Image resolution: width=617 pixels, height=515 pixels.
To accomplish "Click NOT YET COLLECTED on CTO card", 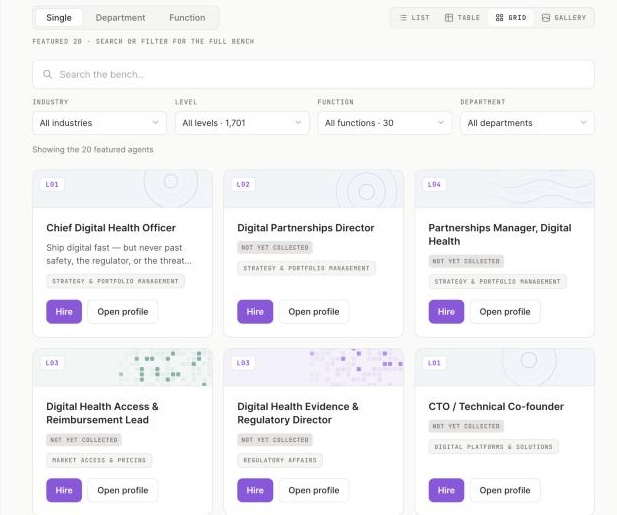I will pyautogui.click(x=466, y=426).
